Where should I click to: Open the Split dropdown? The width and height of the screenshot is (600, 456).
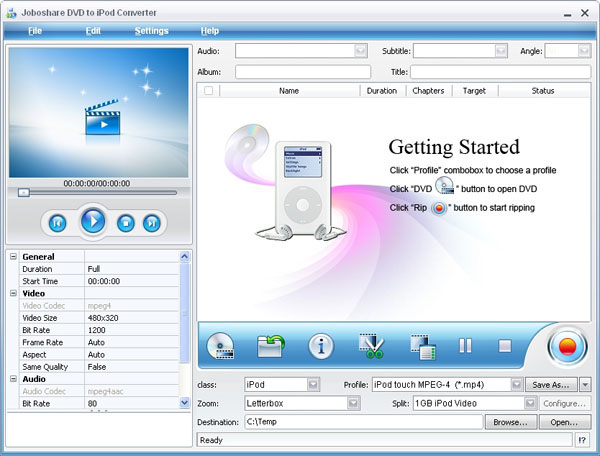coord(530,403)
